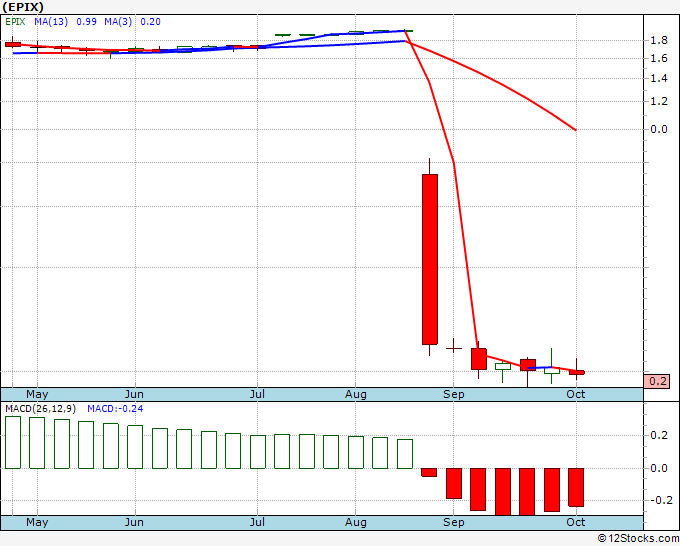Click Aug on the price chart axis
Viewport: 680px width, 546px height.
click(356, 394)
